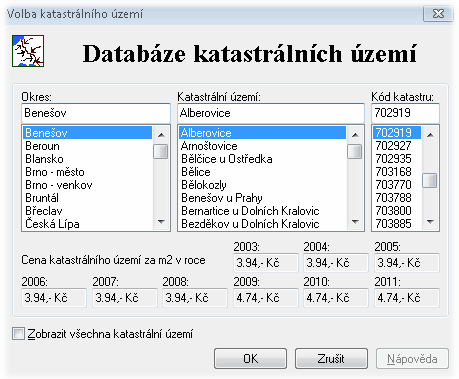Select cadastre code 702935
459x379 pixels.
(x=397, y=159)
